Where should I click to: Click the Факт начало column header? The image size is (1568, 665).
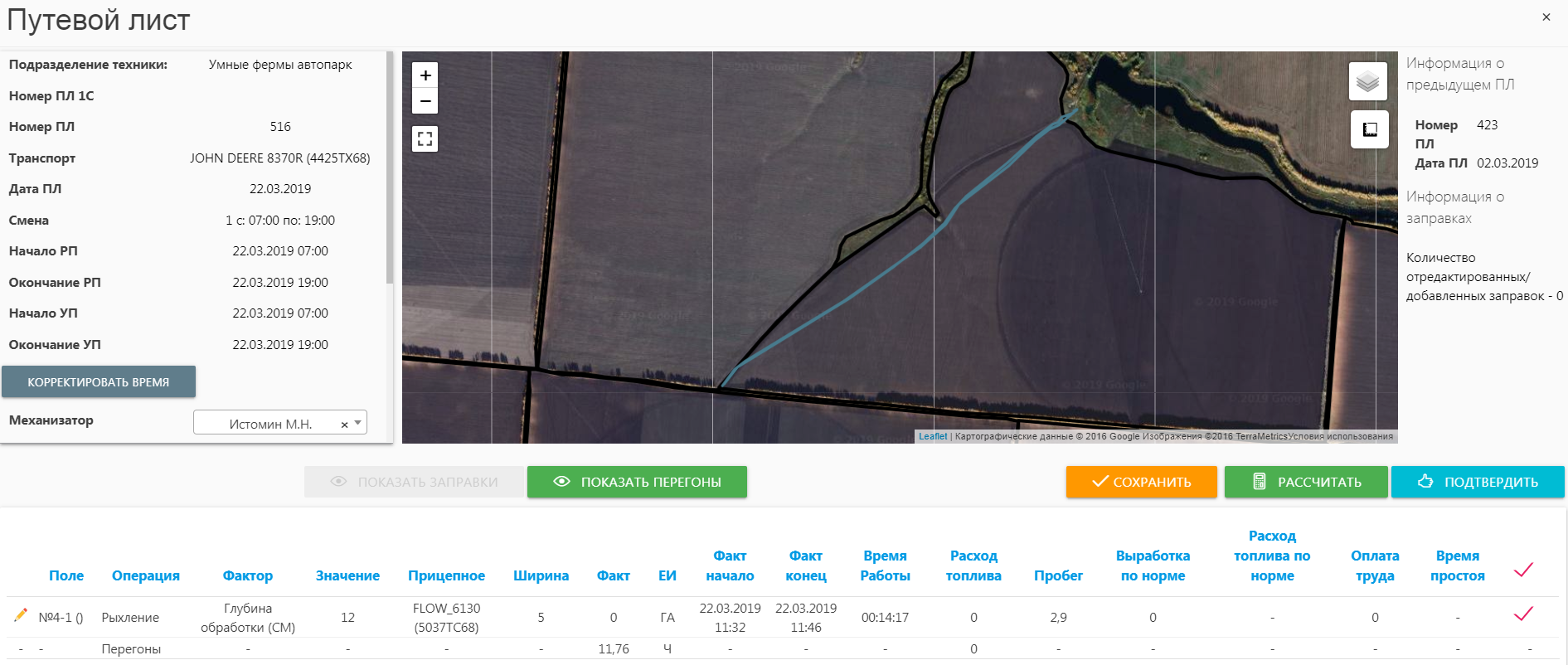click(x=730, y=565)
